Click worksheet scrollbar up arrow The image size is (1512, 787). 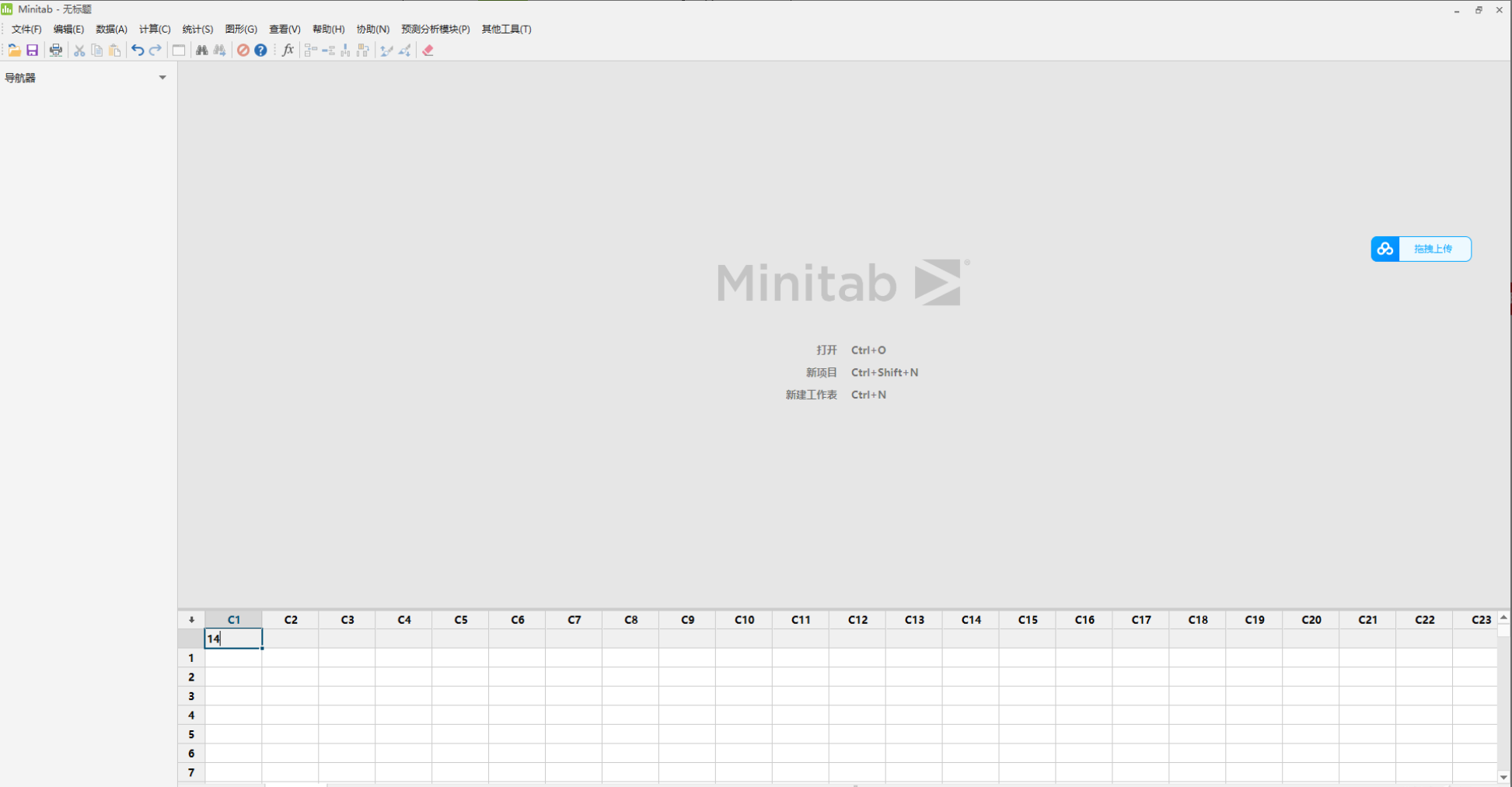[1503, 618]
